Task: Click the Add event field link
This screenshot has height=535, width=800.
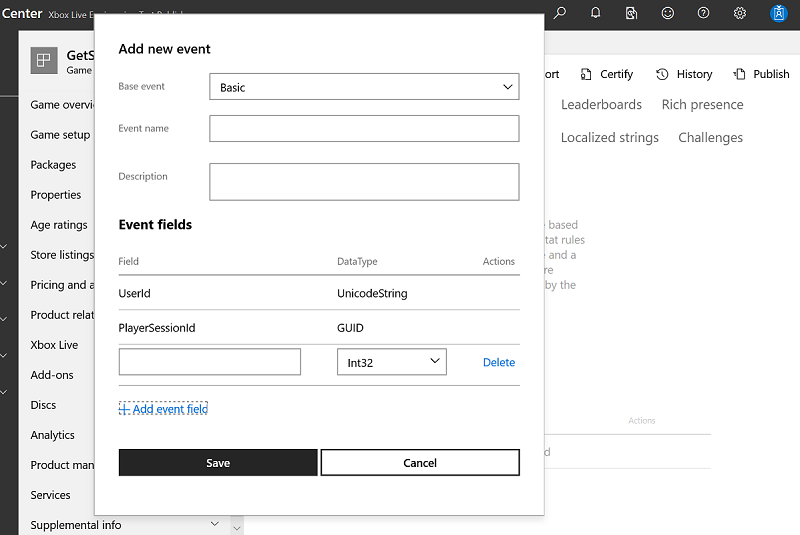Action: coord(163,409)
